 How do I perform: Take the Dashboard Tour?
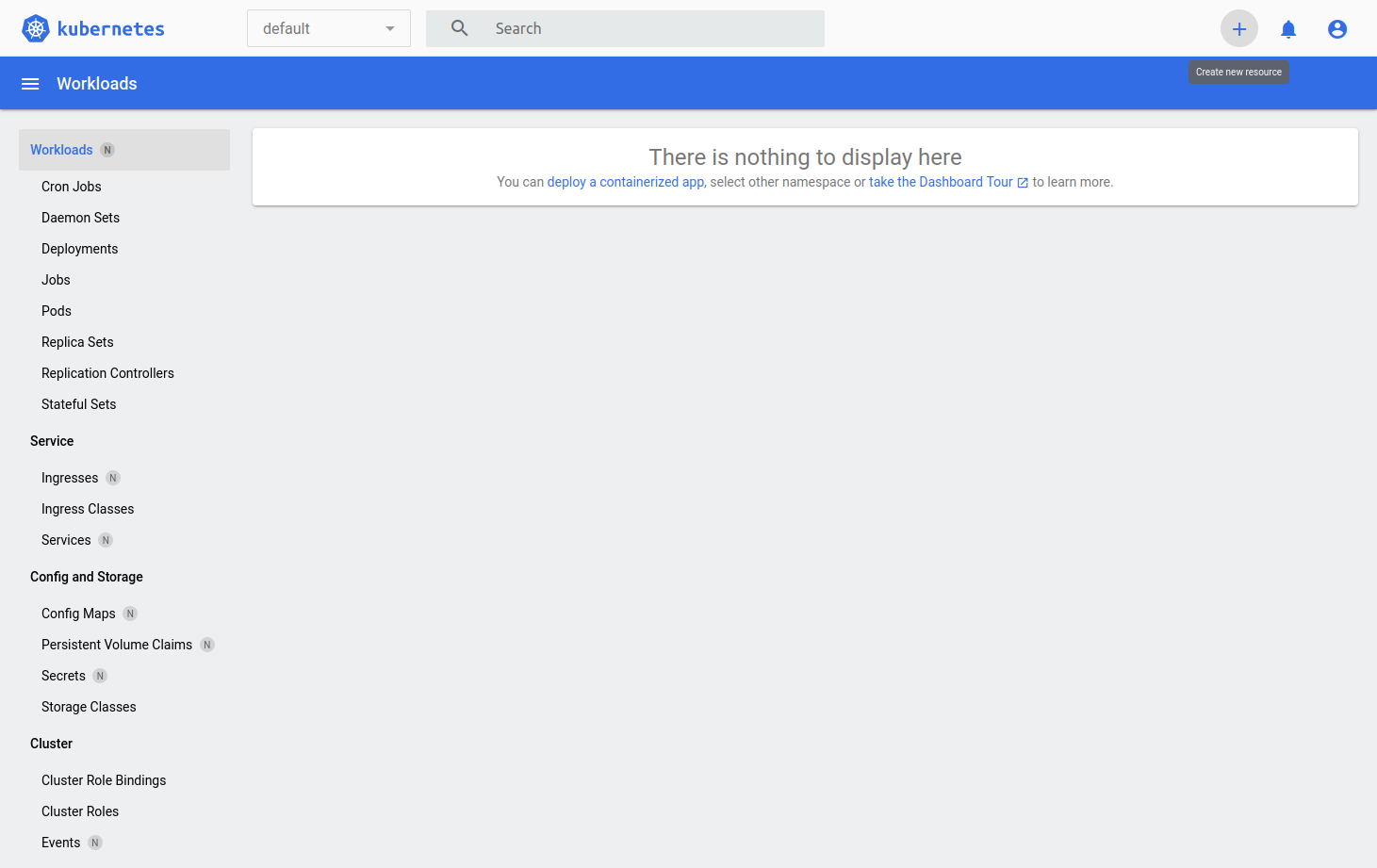940,182
